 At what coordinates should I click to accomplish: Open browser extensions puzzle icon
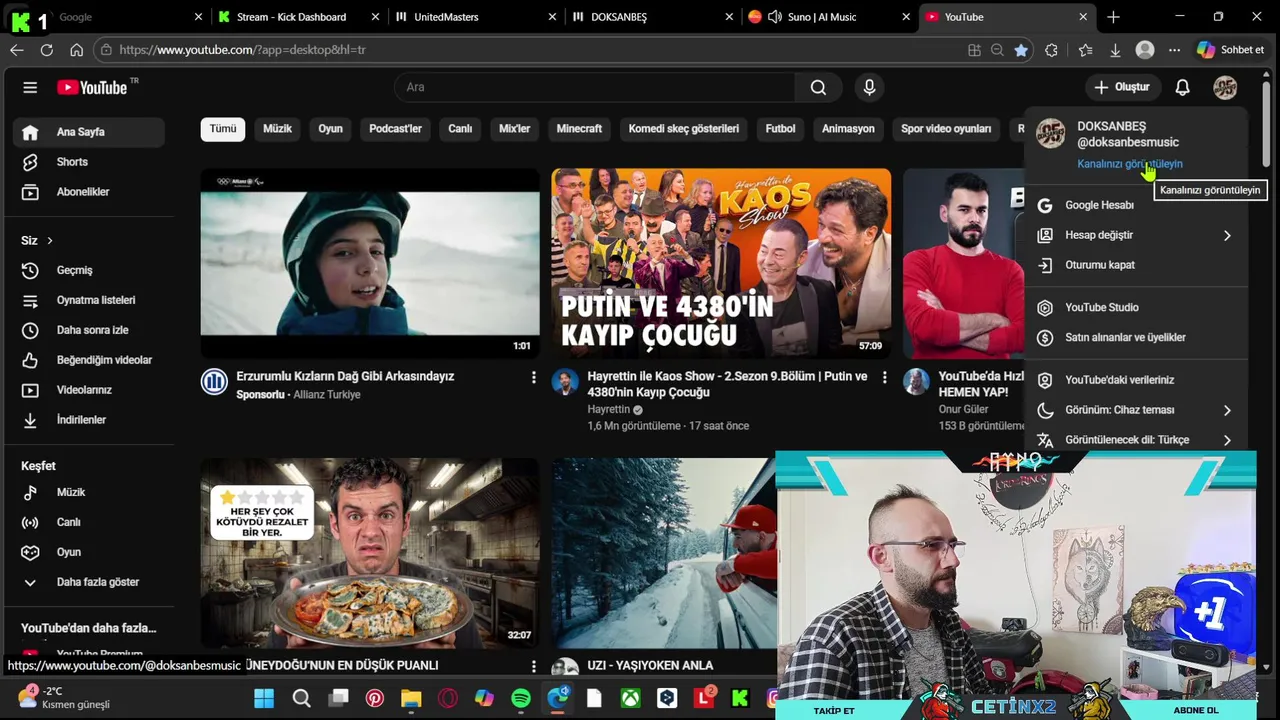(x=1051, y=50)
